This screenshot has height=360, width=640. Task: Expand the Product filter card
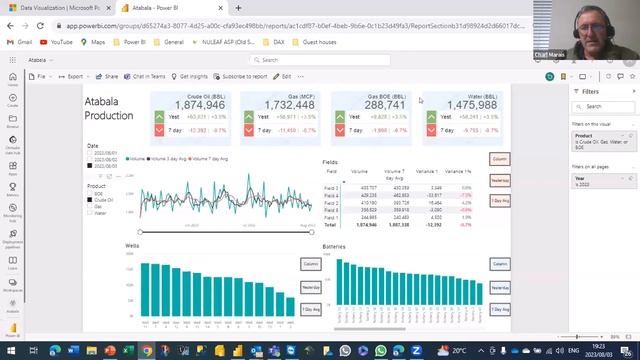(x=622, y=136)
